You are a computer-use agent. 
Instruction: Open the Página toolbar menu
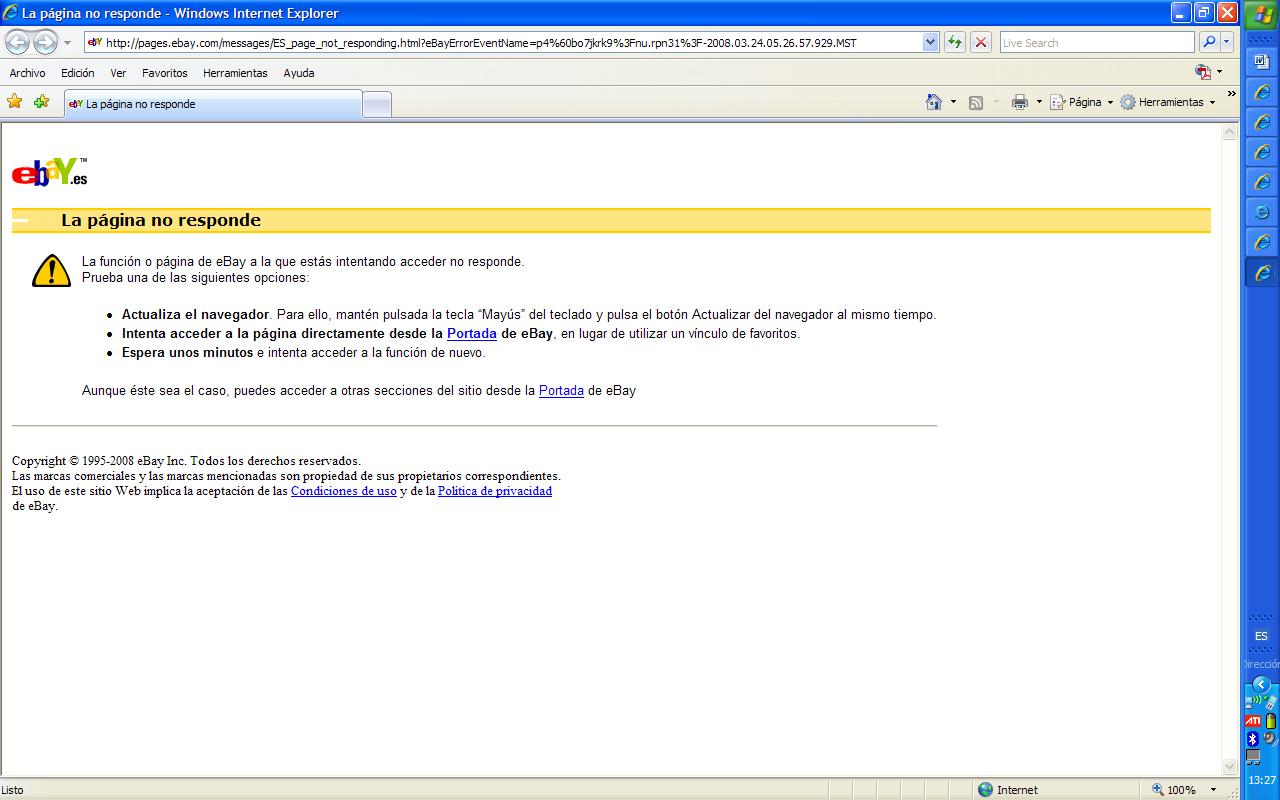pyautogui.click(x=1081, y=102)
